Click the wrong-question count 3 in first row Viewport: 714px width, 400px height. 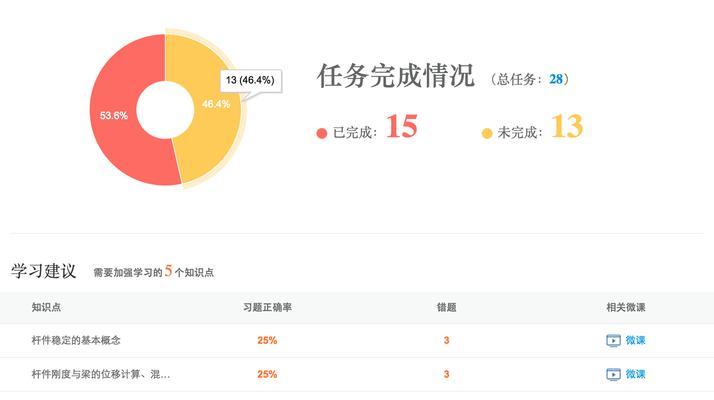click(x=446, y=340)
